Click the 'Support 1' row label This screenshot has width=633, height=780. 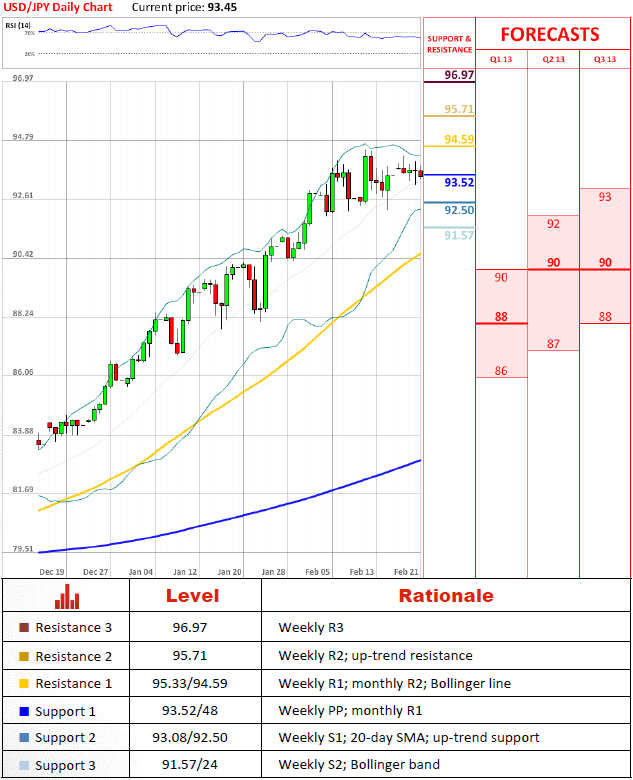[x=65, y=712]
